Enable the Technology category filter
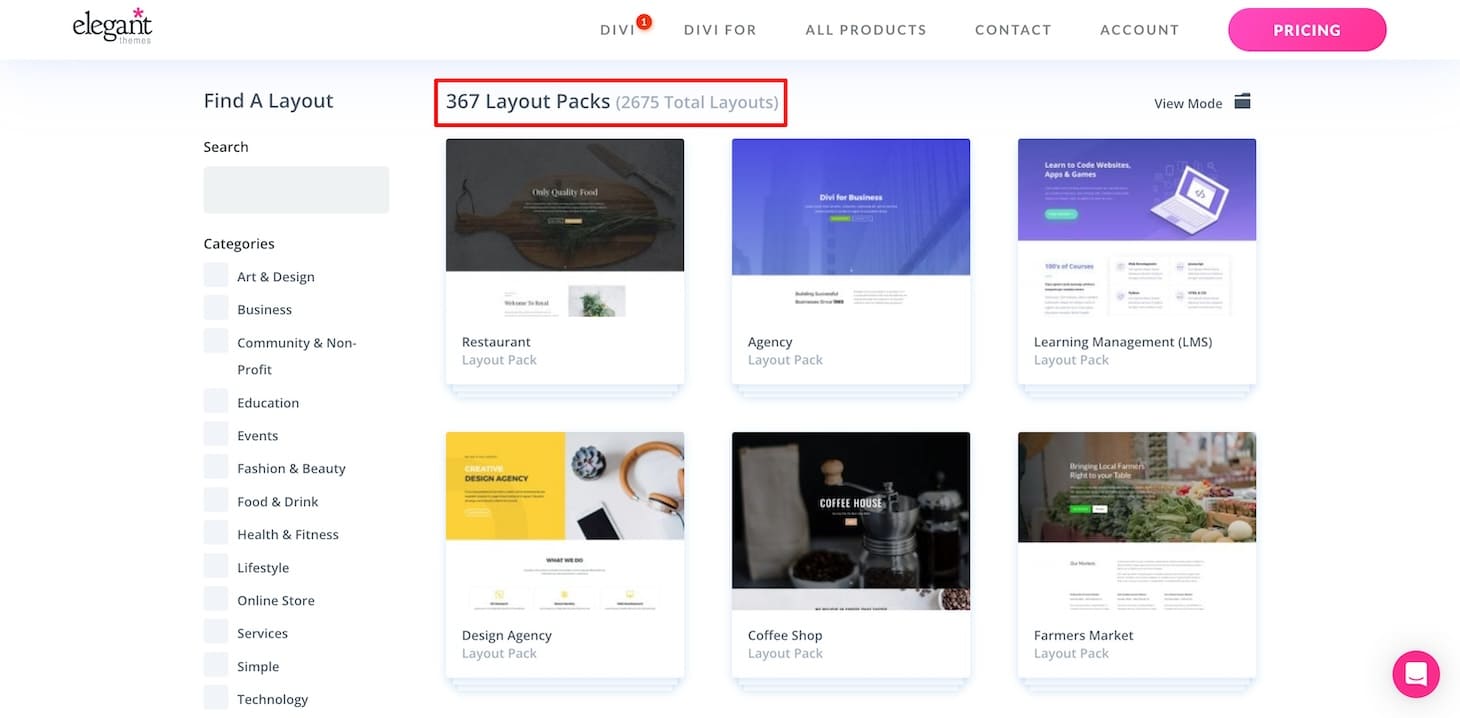 216,696
